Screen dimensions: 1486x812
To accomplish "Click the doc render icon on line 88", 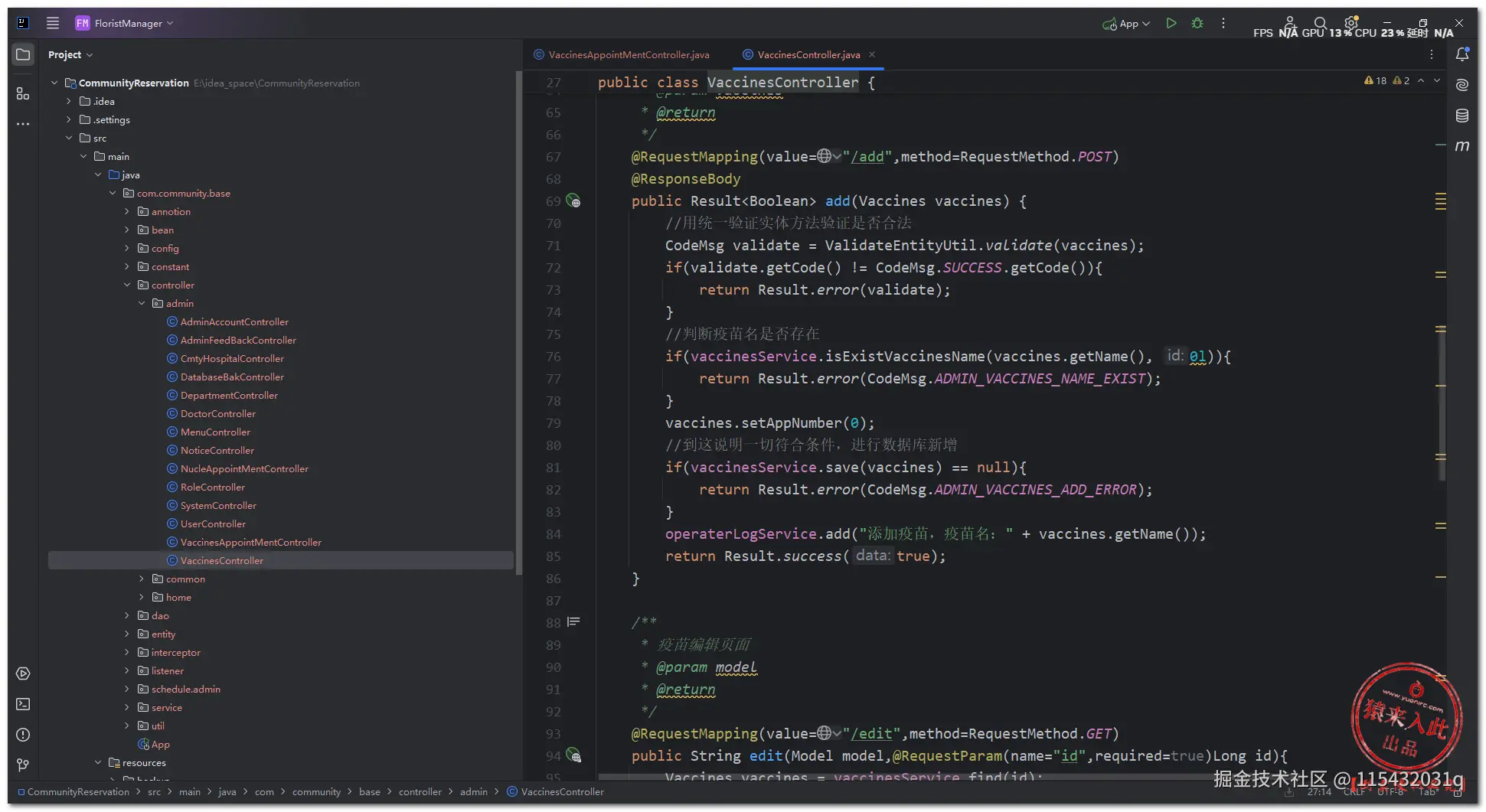I will pos(573,622).
